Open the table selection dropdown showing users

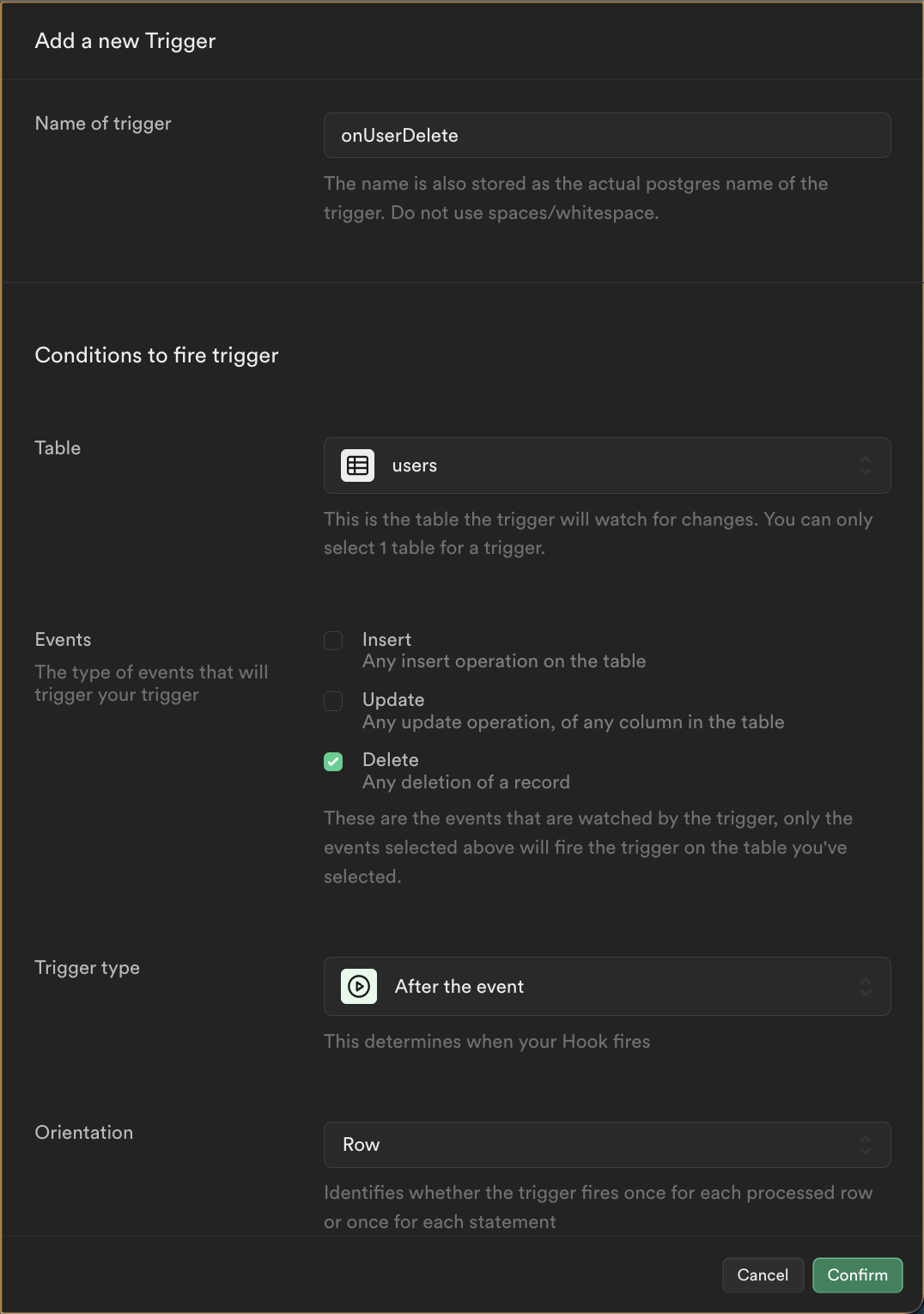(x=607, y=465)
